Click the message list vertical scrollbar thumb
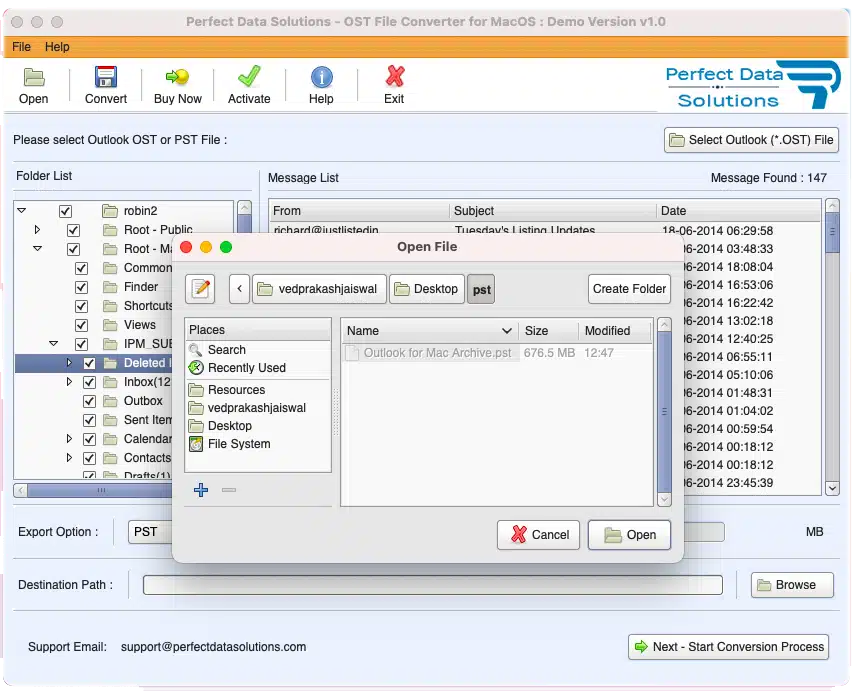This screenshot has width=859, height=691. click(x=832, y=233)
